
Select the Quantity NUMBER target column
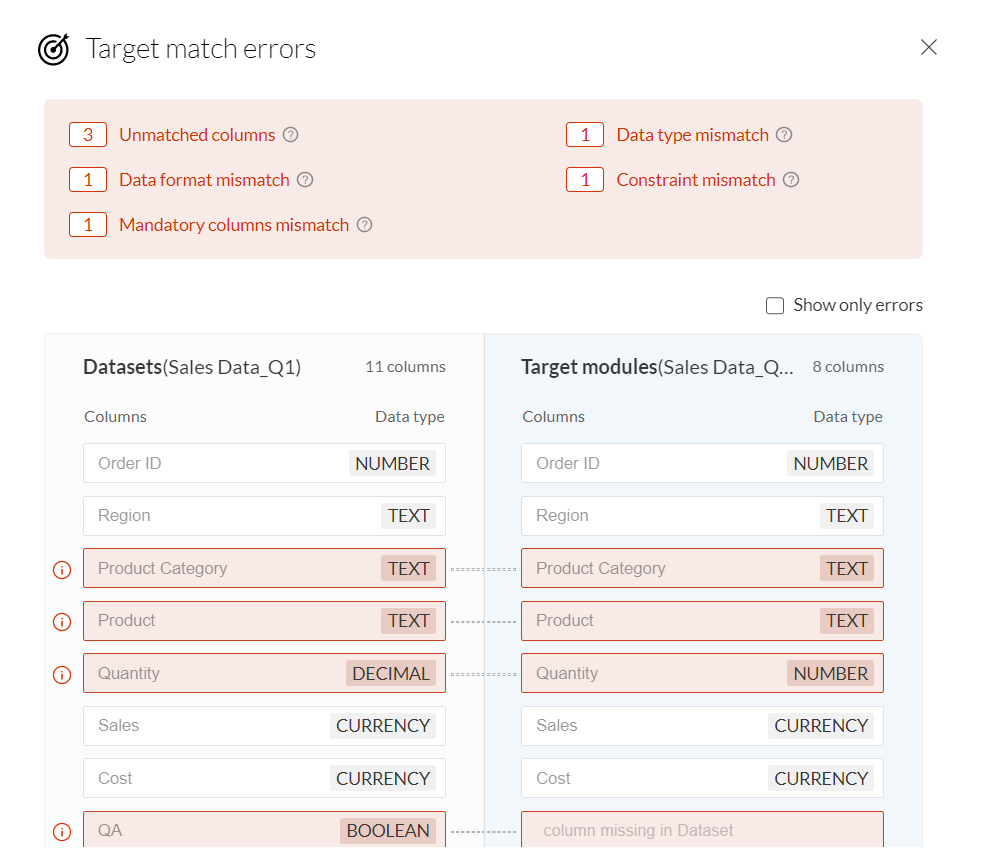[x=702, y=673]
